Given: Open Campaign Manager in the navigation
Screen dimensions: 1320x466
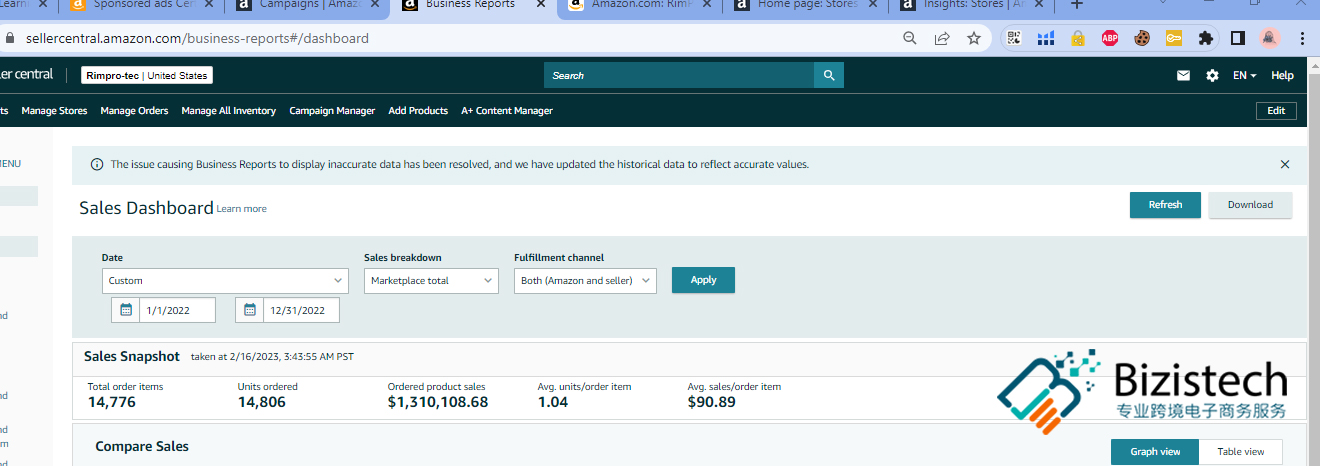Looking at the screenshot, I should click(x=332, y=111).
